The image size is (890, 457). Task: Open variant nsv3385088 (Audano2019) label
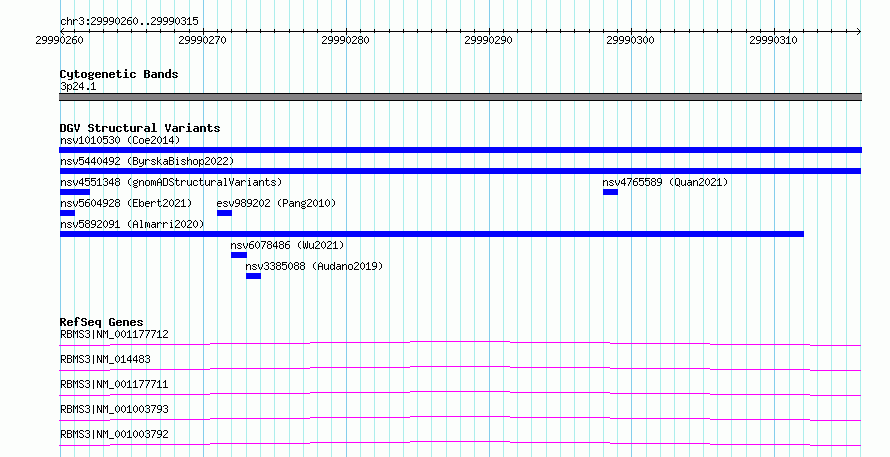314,266
